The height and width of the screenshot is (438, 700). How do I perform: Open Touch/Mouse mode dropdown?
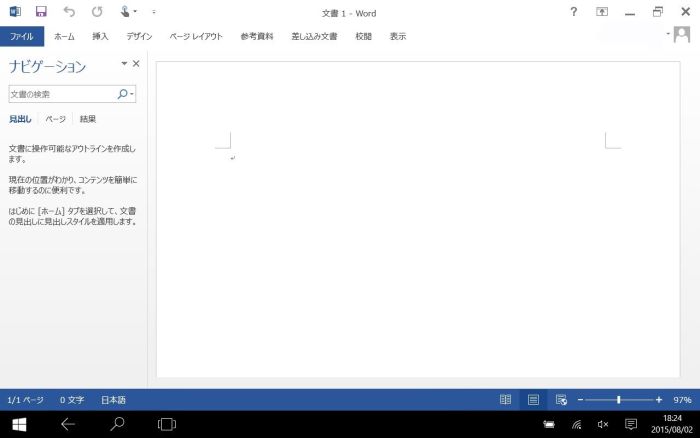click(x=127, y=12)
